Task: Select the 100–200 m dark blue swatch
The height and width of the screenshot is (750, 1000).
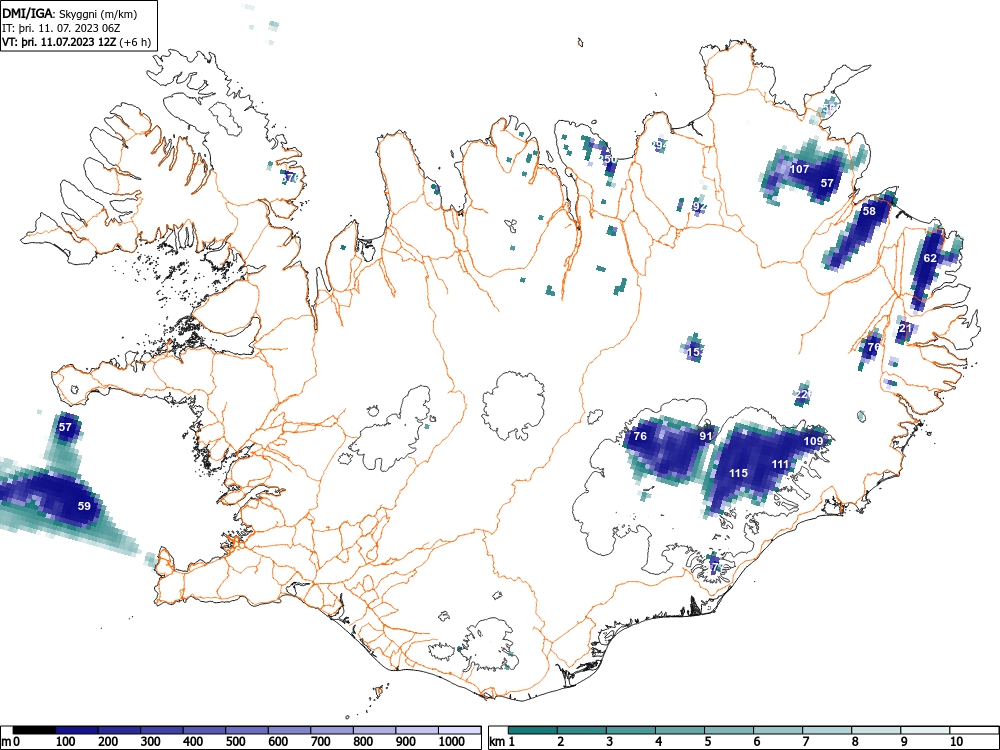Action: (x=77, y=730)
